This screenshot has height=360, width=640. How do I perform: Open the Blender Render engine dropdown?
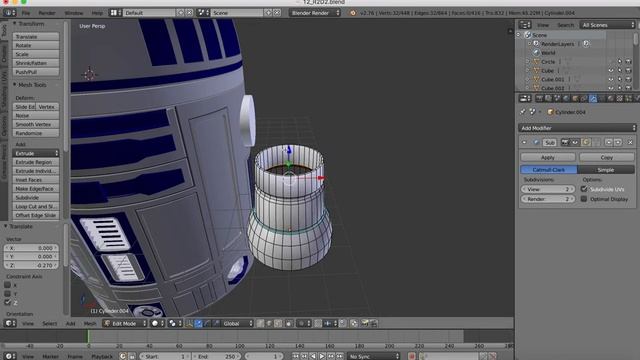point(314,13)
